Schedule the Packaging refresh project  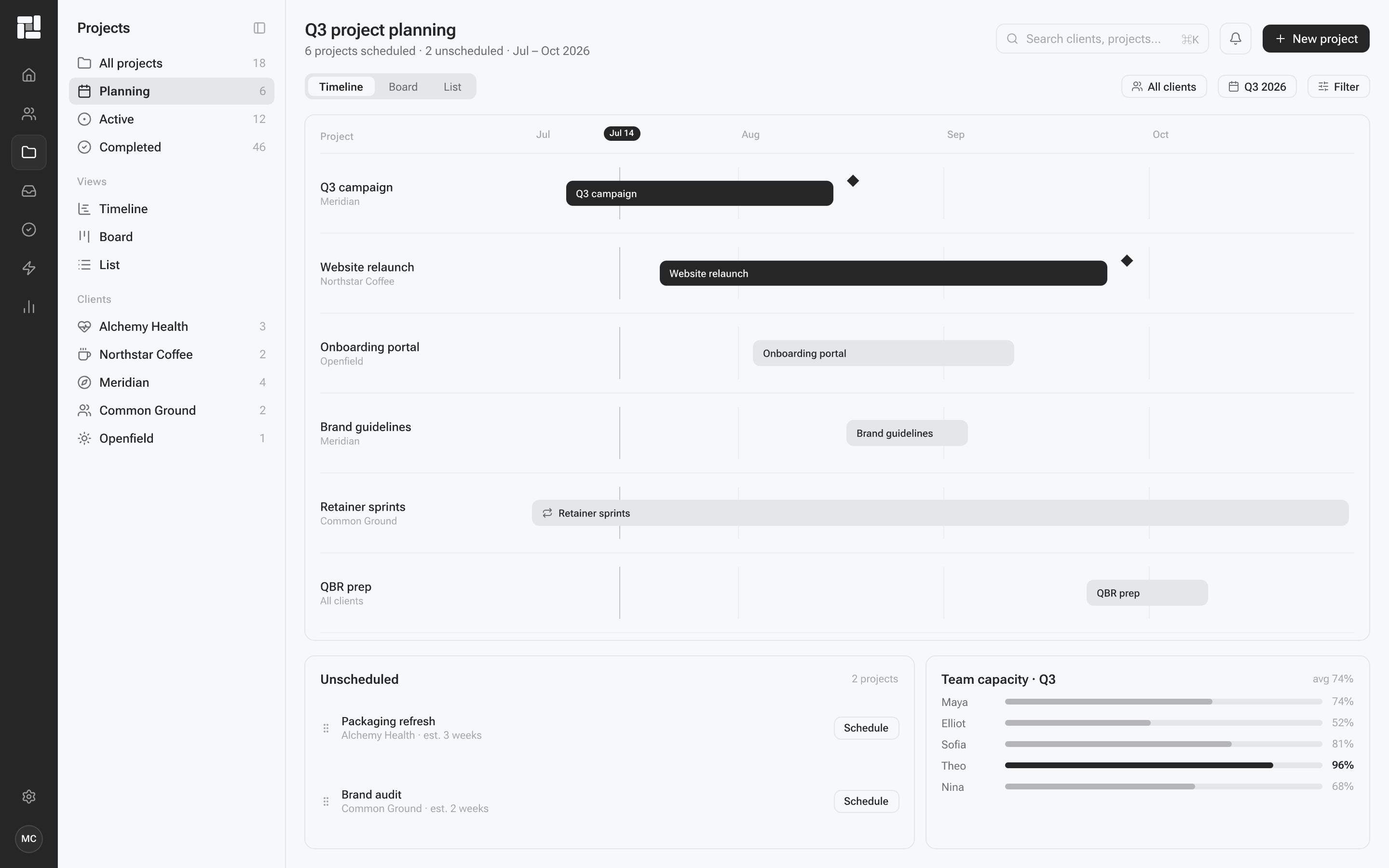tap(866, 728)
